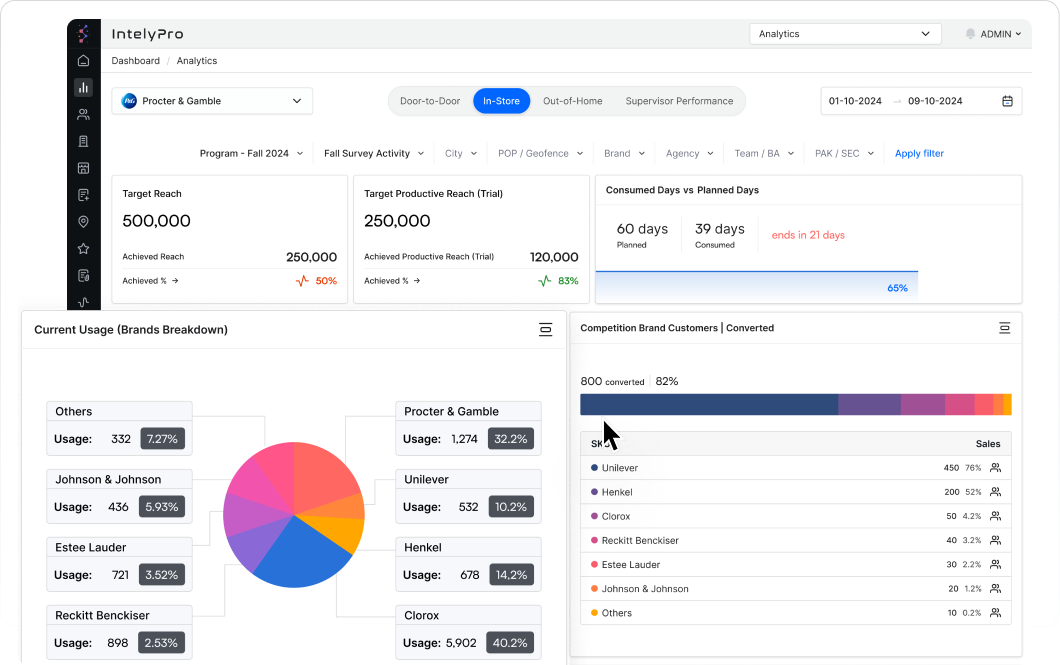
Task: Go to Dashboard breadcrumb
Action: 135,61
